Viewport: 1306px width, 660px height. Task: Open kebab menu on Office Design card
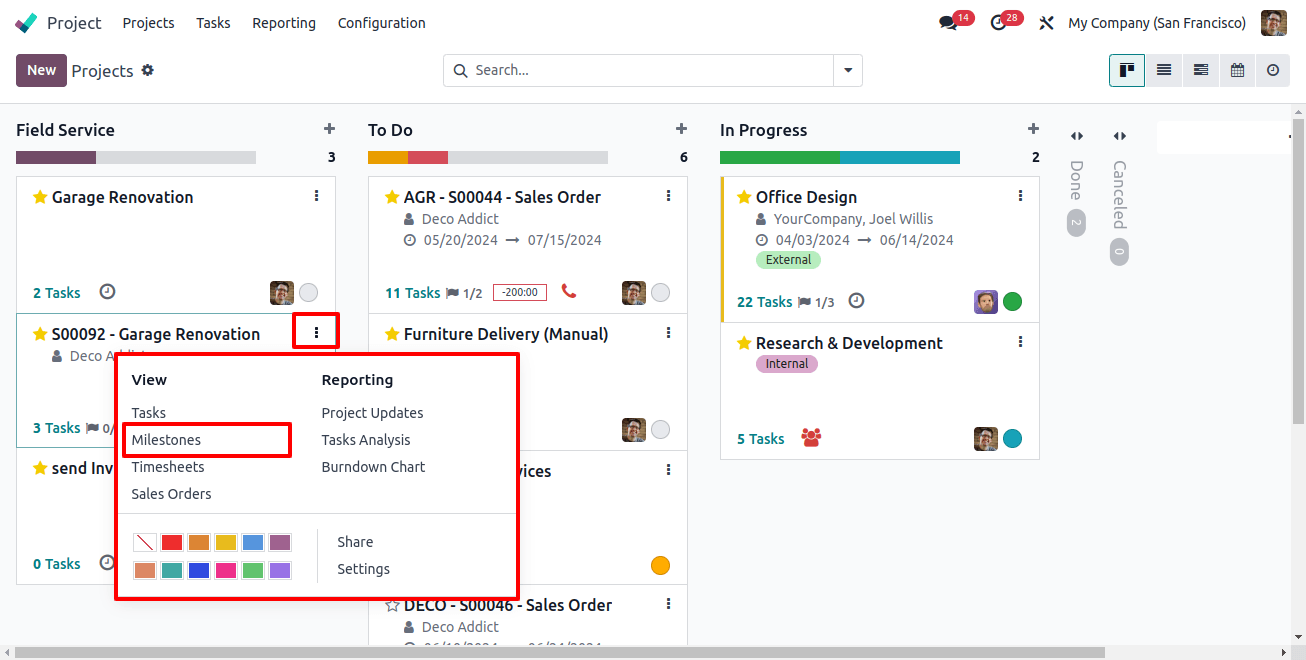pos(1021,196)
